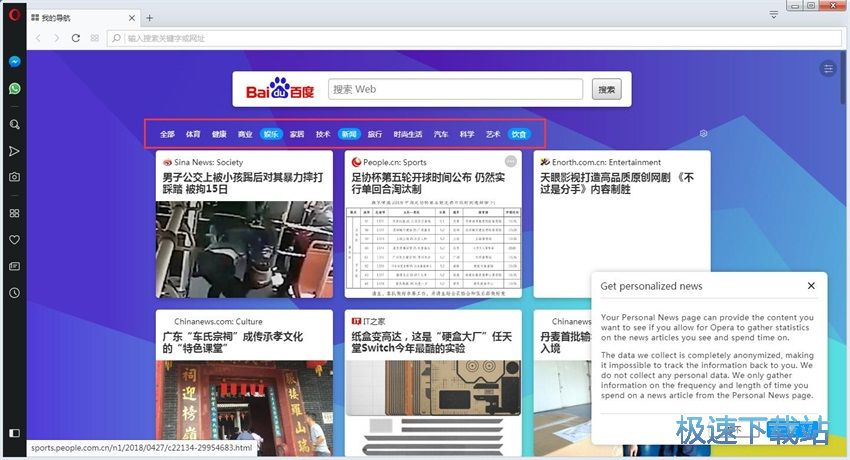This screenshot has height=460, width=850.
Task: Click Chinanews.com: Culture source label
Action: pyautogui.click(x=218, y=321)
